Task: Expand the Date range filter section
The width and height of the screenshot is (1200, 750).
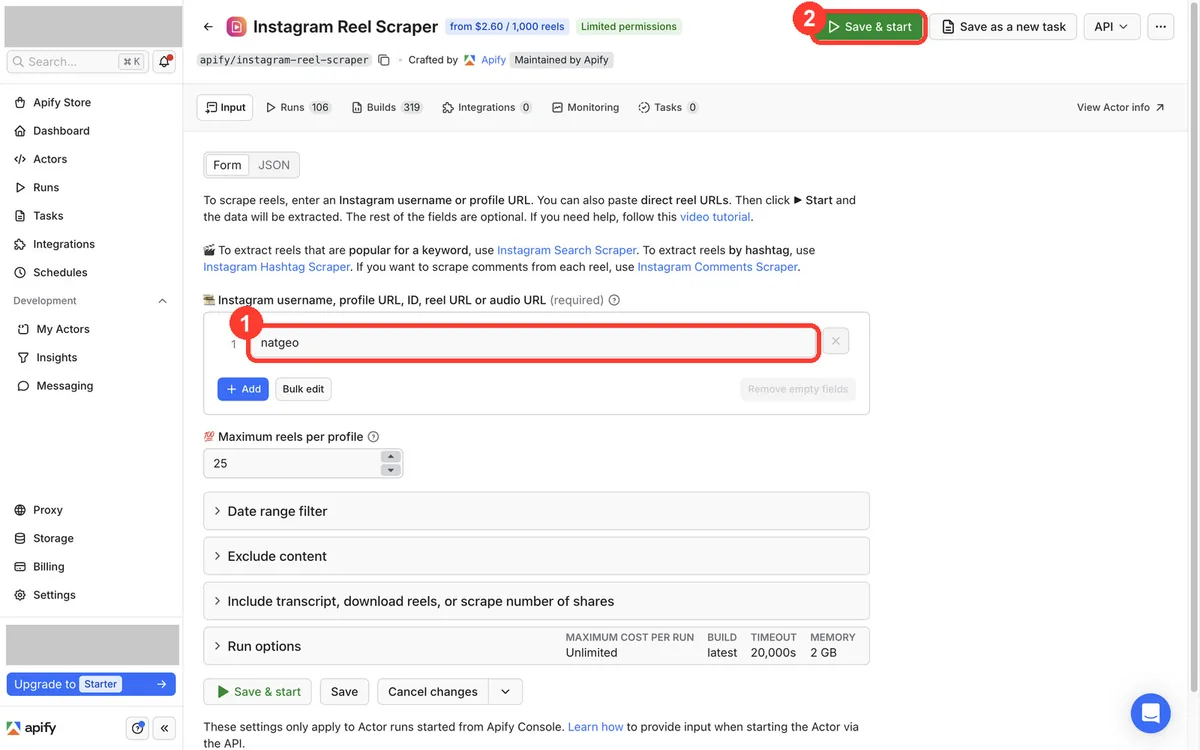Action: pyautogui.click(x=536, y=511)
